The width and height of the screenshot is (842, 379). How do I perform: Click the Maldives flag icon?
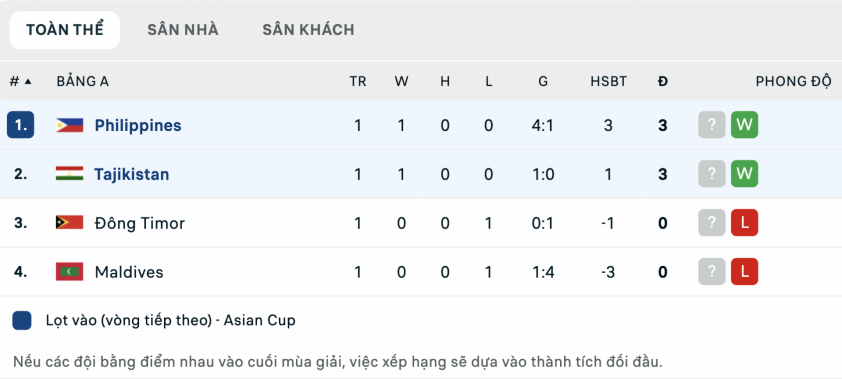click(x=69, y=272)
